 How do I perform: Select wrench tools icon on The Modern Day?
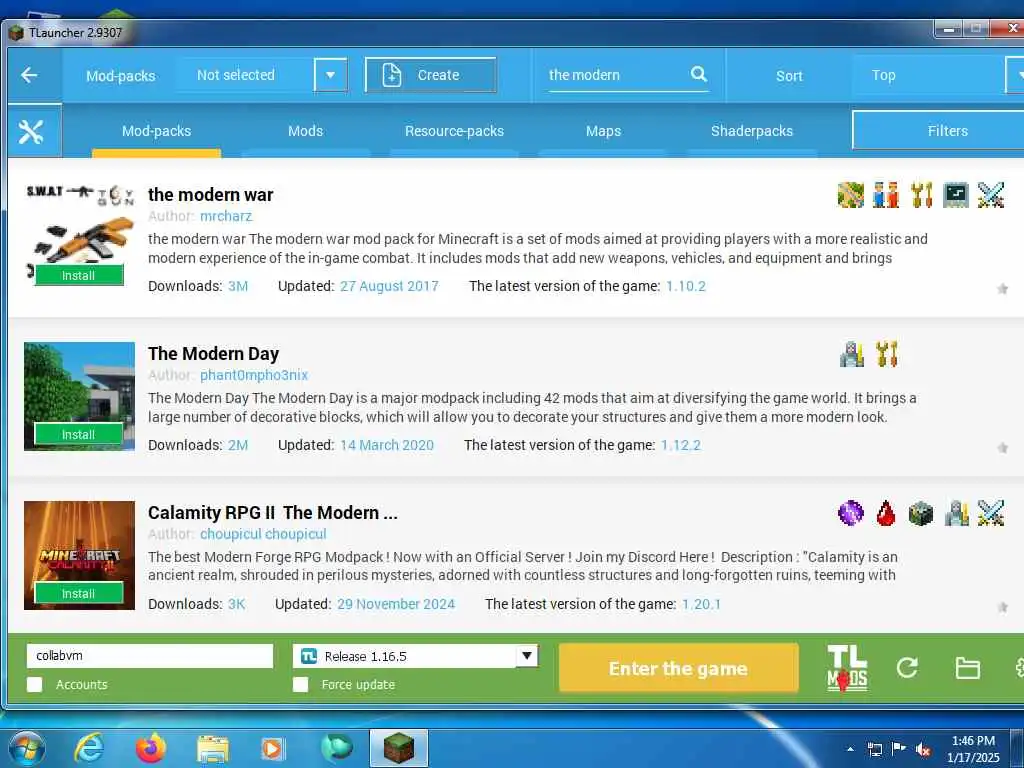point(887,354)
